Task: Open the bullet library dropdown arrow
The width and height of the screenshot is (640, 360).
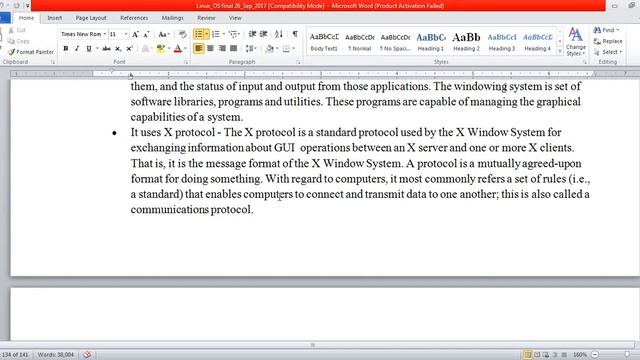Action: coord(207,34)
